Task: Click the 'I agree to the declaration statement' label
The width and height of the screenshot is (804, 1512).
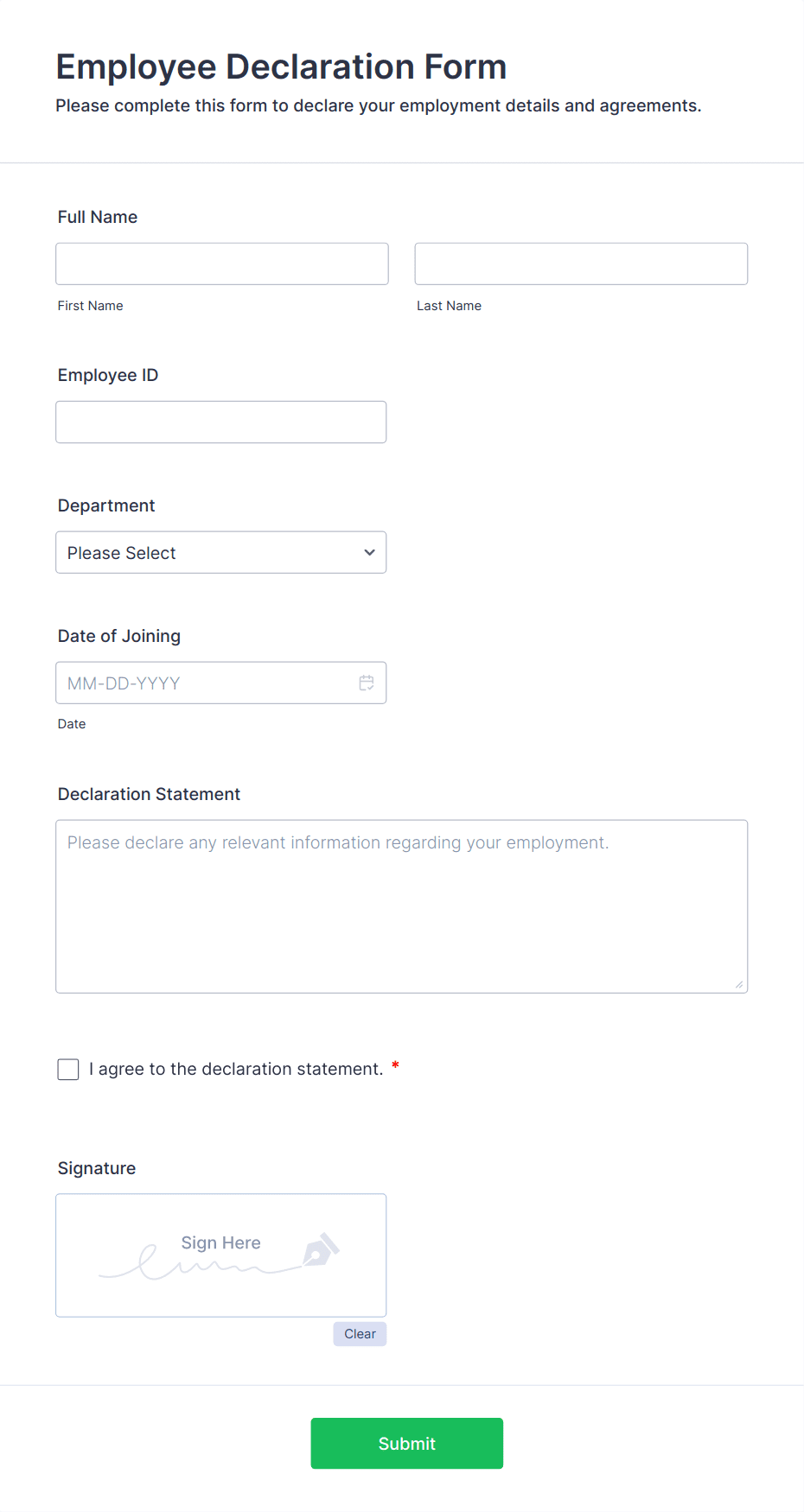Action: pos(236,1070)
